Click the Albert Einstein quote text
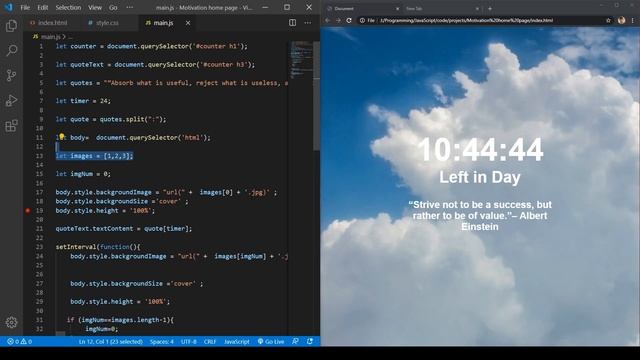This screenshot has height=360, width=640. click(x=480, y=216)
